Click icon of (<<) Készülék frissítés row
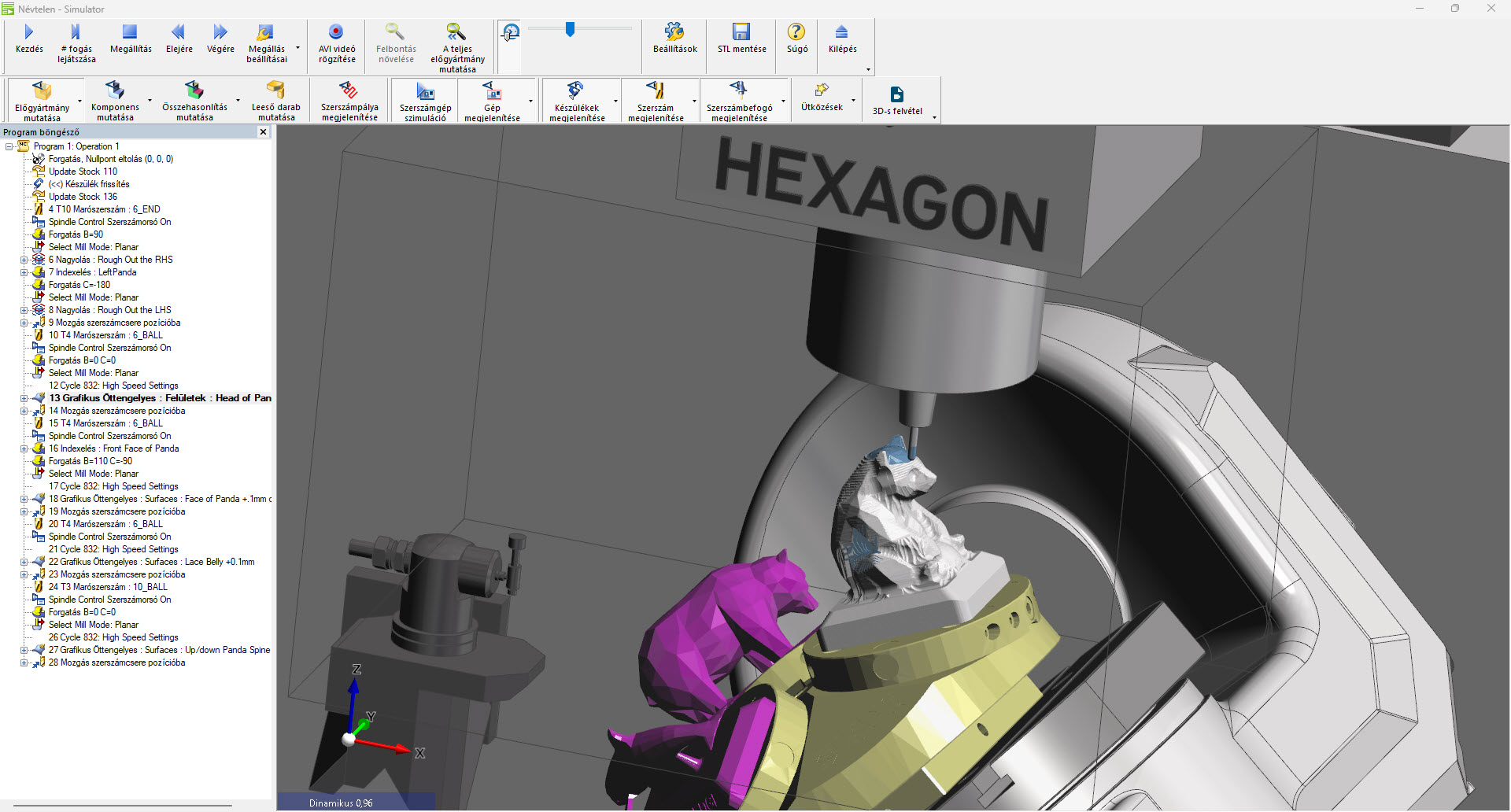The height and width of the screenshot is (812, 1511). point(39,184)
